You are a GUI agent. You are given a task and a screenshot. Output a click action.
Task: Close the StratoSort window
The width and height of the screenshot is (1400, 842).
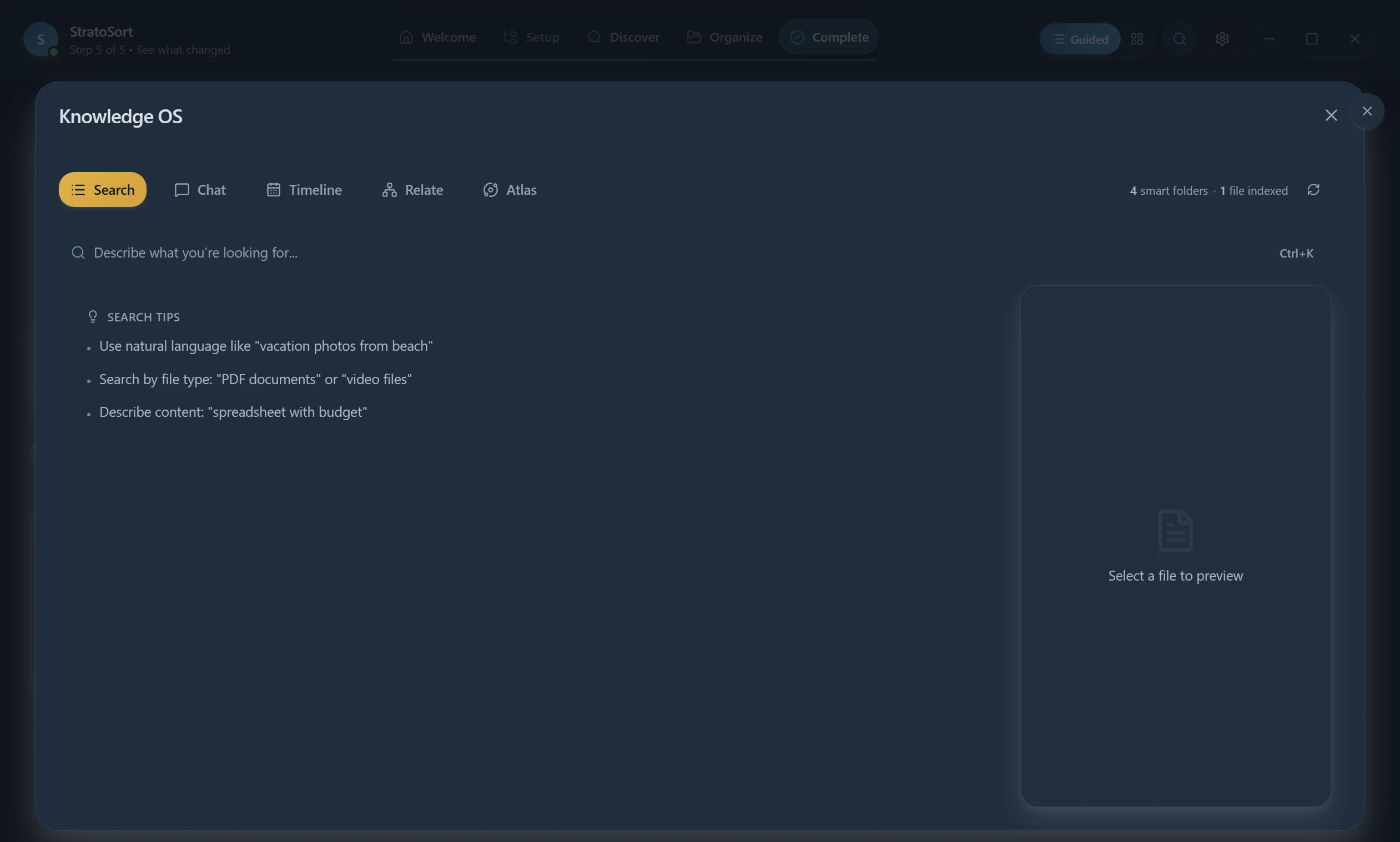1354,39
